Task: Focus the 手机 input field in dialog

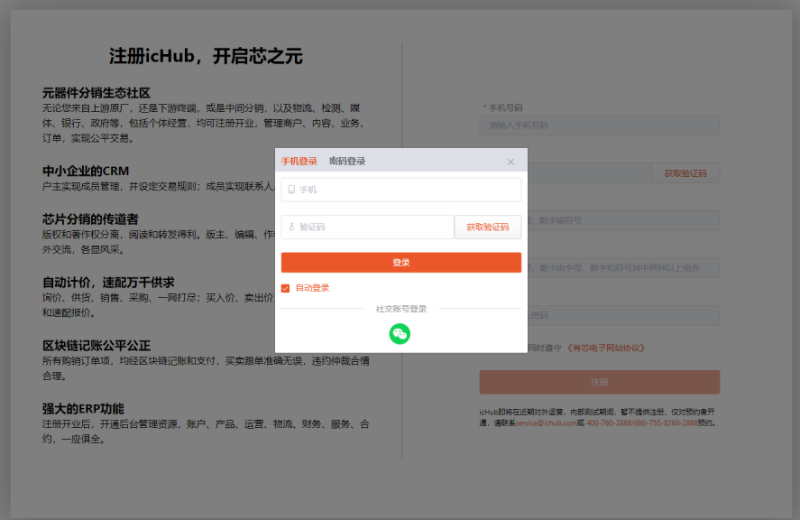Action: [x=401, y=190]
